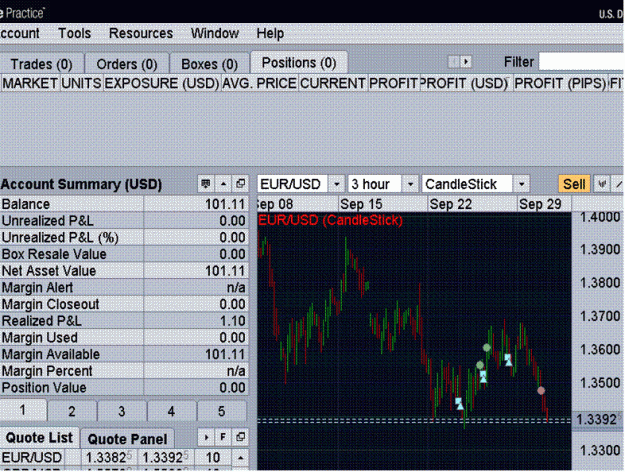
Task: Click the lower green circle trade marker on chart
Action: (x=480, y=365)
